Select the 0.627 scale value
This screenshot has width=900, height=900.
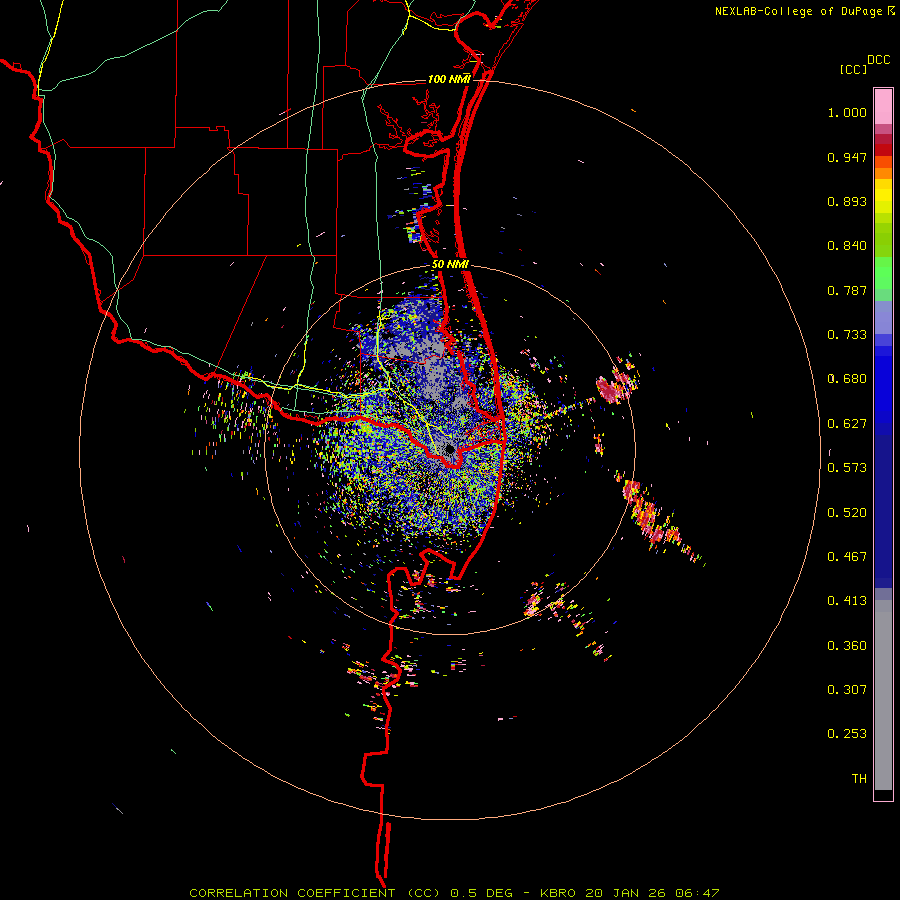[x=847, y=424]
